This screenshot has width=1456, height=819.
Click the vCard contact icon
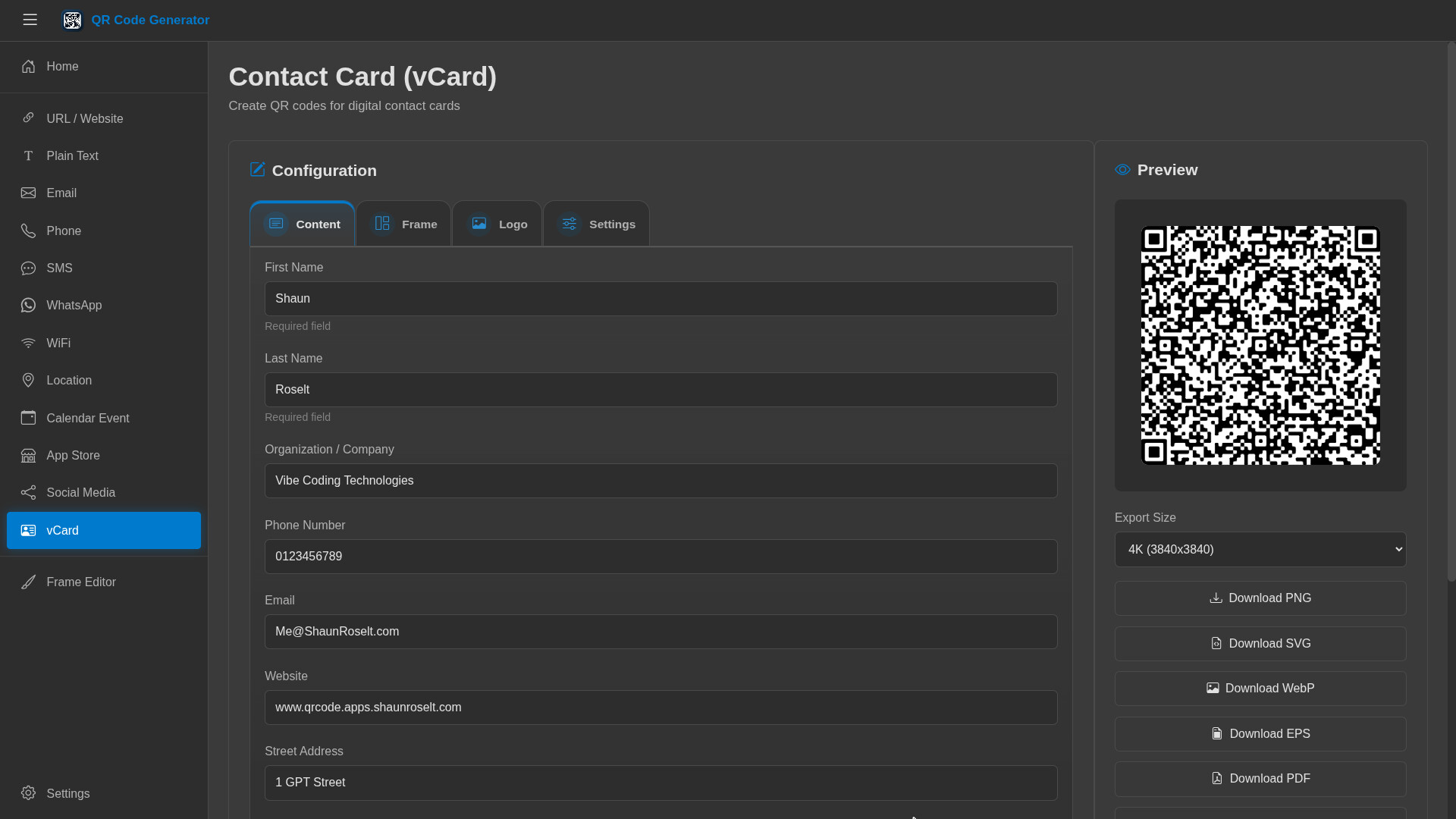coord(28,530)
